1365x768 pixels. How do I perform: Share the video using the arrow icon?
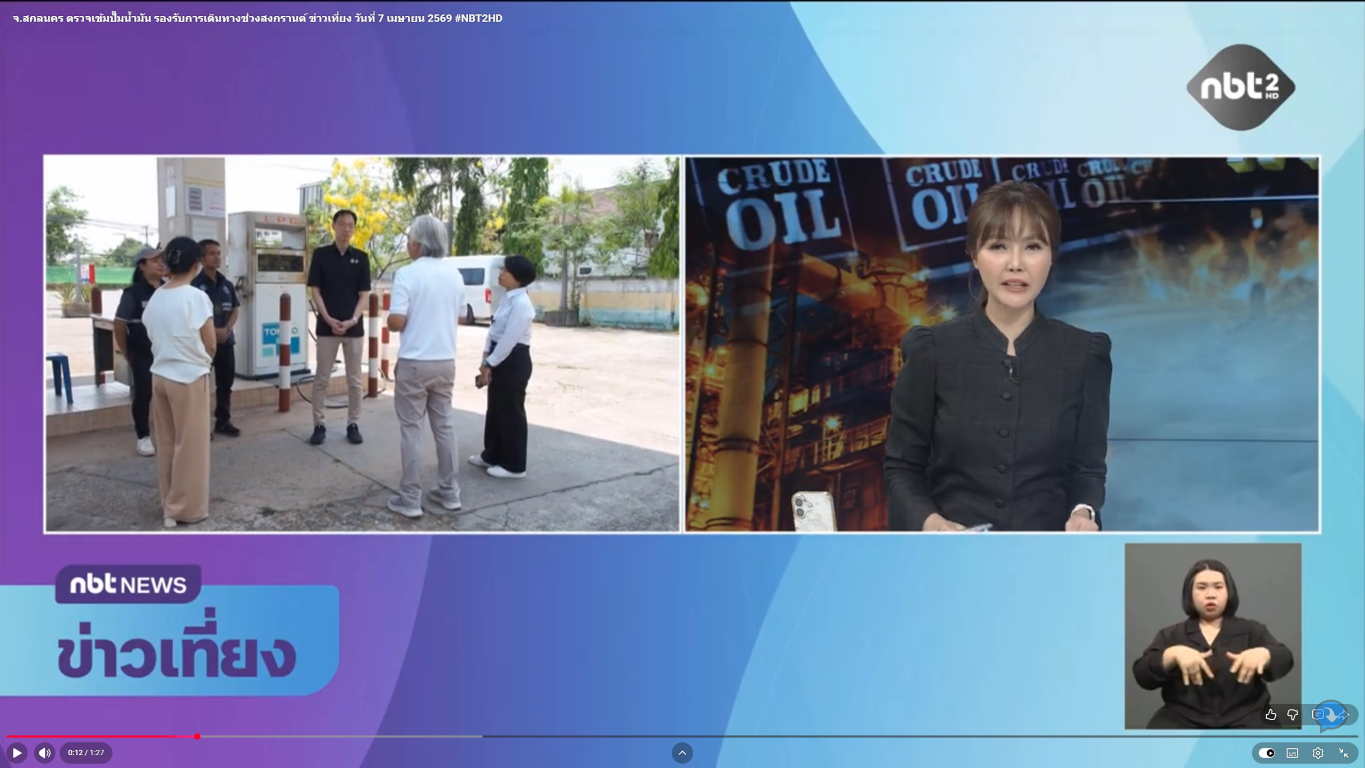pos(1343,714)
